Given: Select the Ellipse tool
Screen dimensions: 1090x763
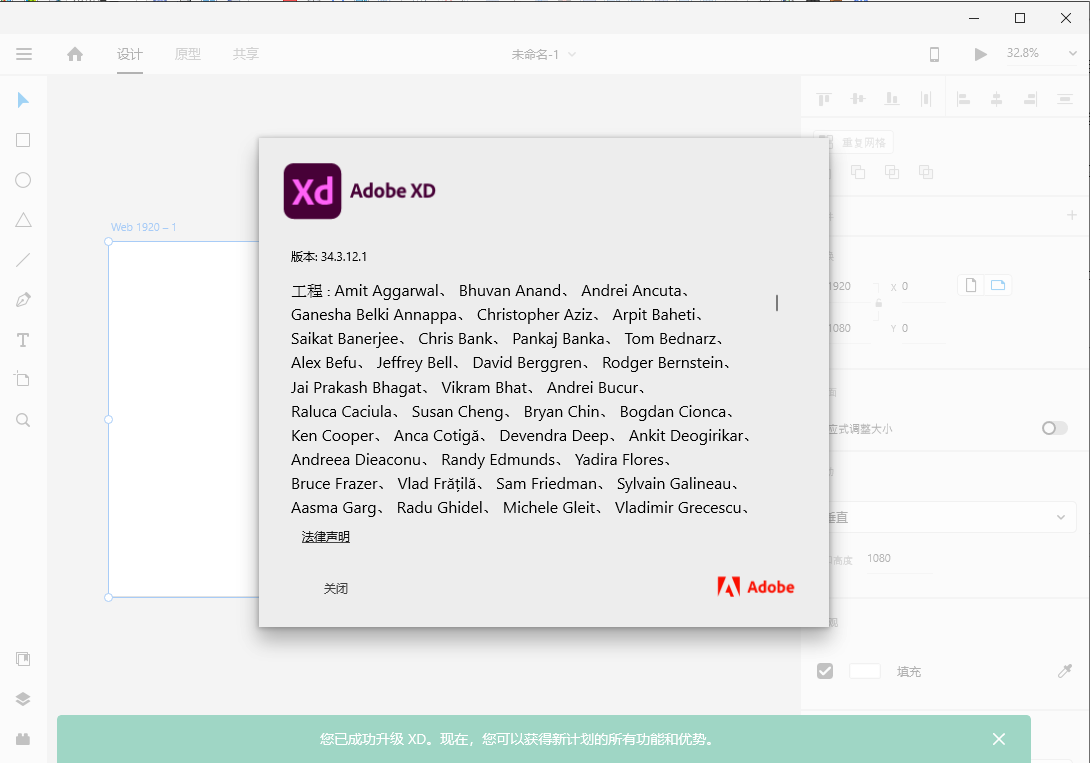Looking at the screenshot, I should pyautogui.click(x=23, y=181).
